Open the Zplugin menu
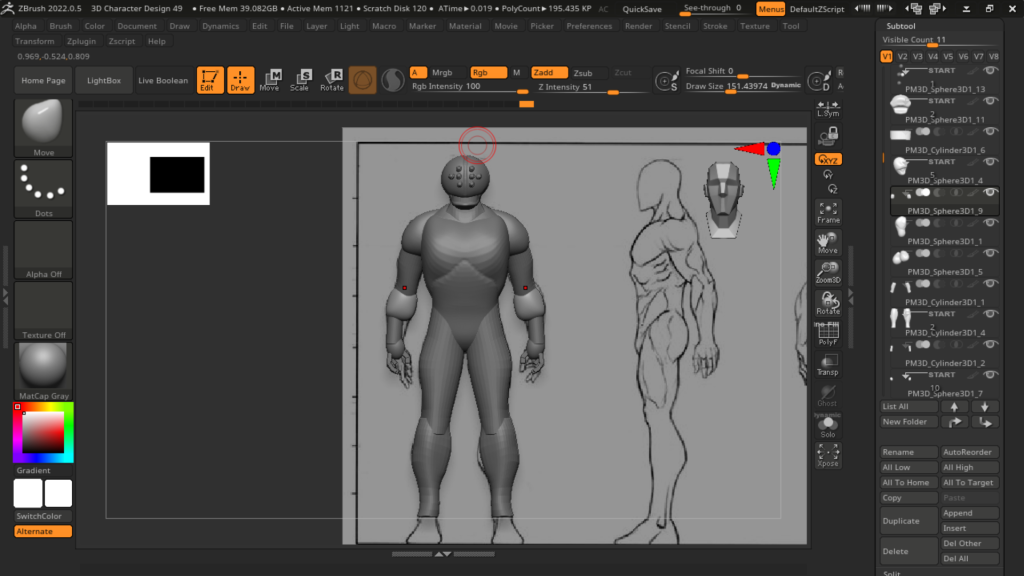 click(82, 42)
